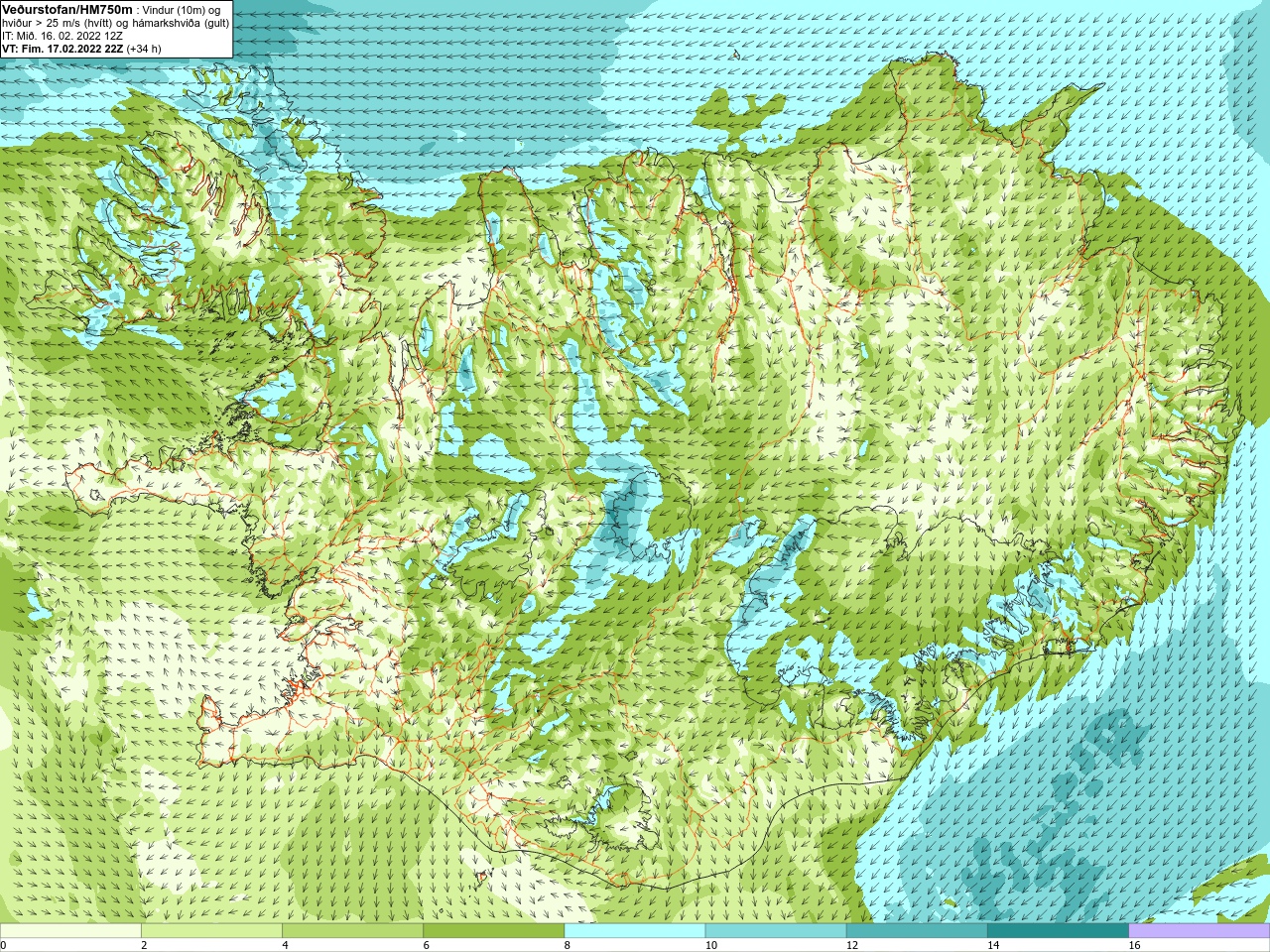Click the 12–14 m/s teal legend swatch
The height and width of the screenshot is (952, 1270).
click(917, 931)
